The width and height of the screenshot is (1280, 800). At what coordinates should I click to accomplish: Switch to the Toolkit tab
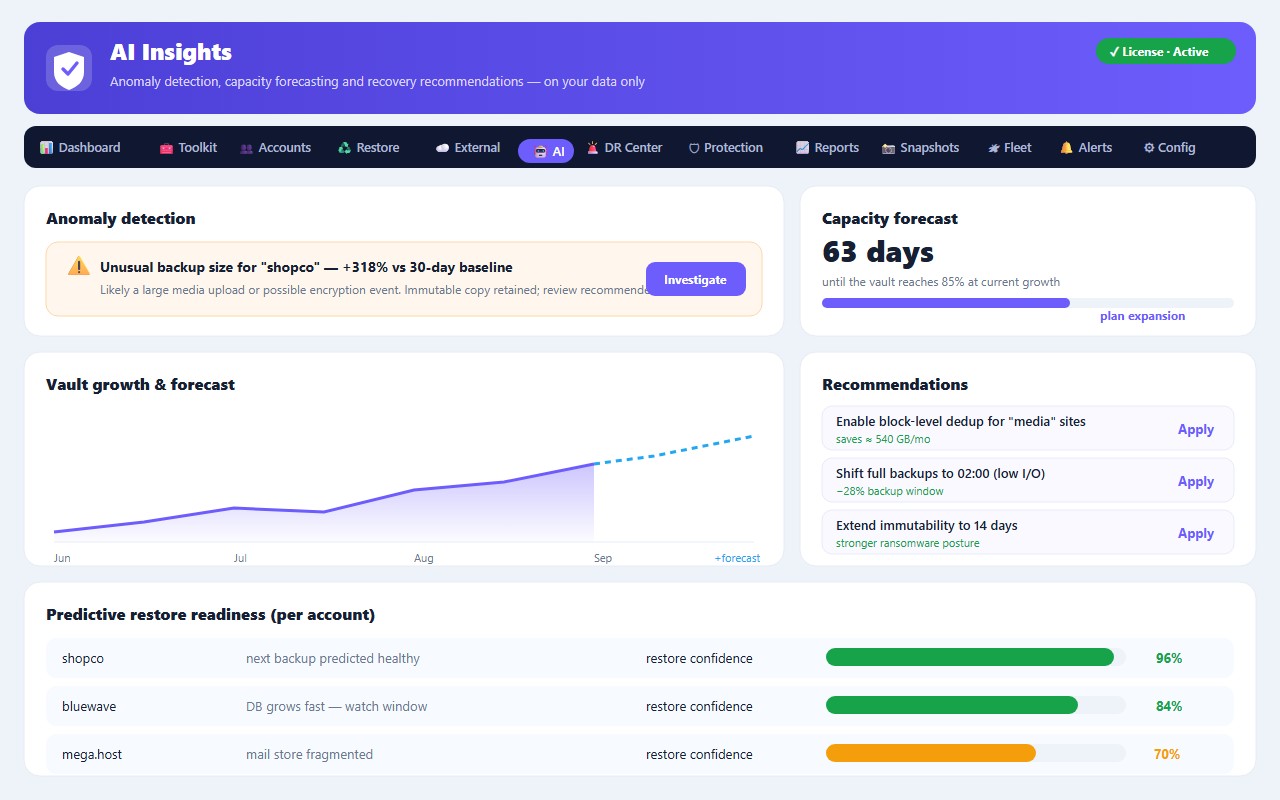188,147
